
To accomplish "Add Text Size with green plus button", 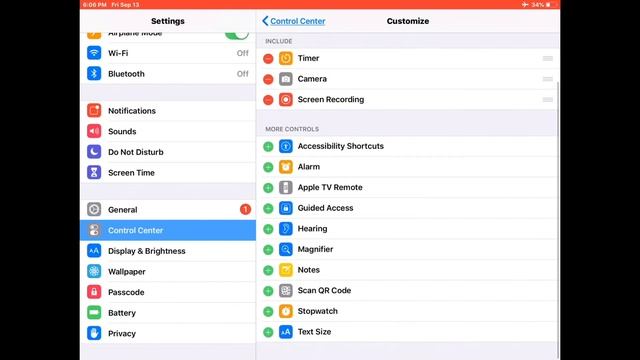I will [x=268, y=332].
